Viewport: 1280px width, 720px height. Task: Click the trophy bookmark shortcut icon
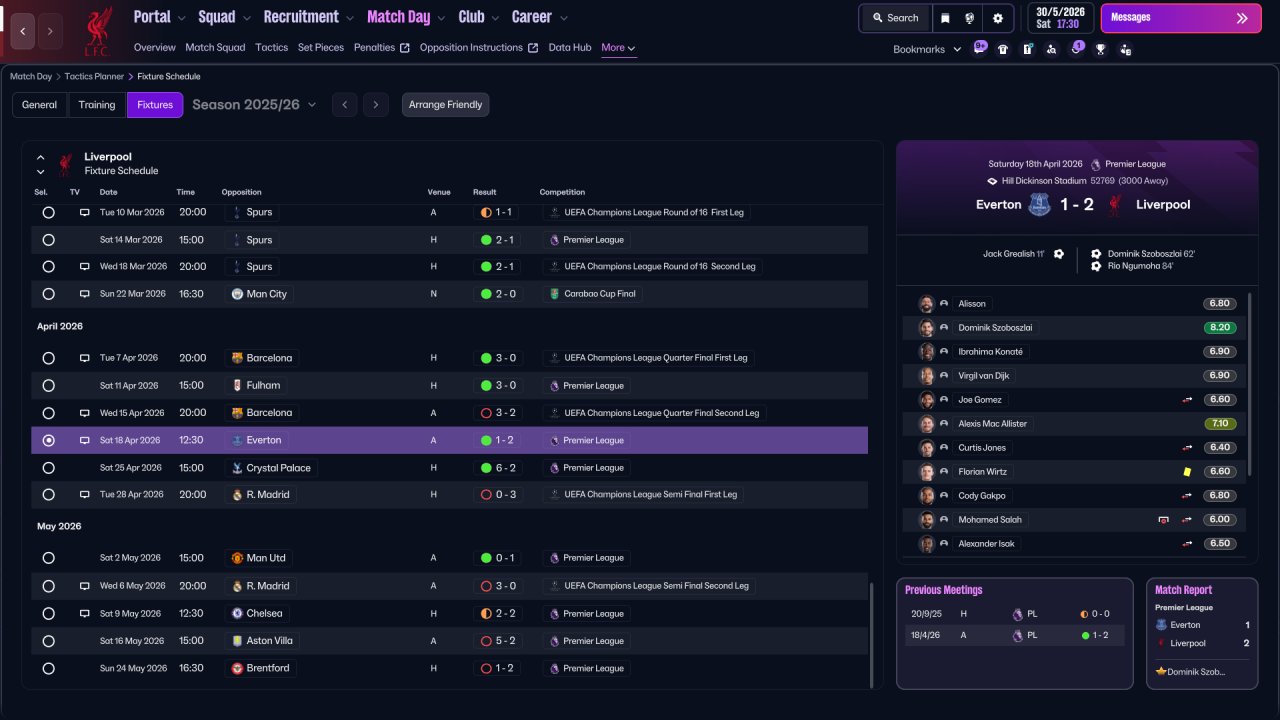tap(1101, 49)
